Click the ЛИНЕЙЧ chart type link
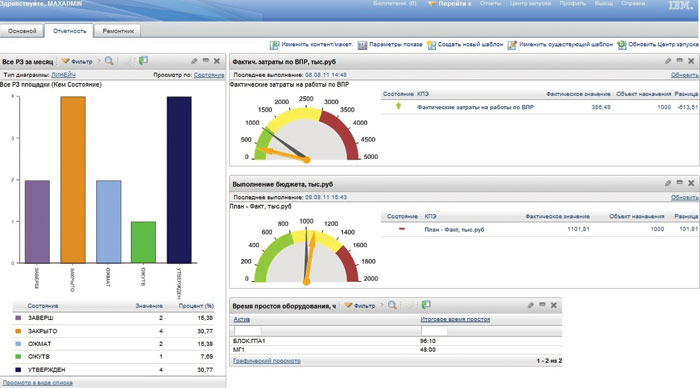The image size is (700, 388). coord(63,75)
